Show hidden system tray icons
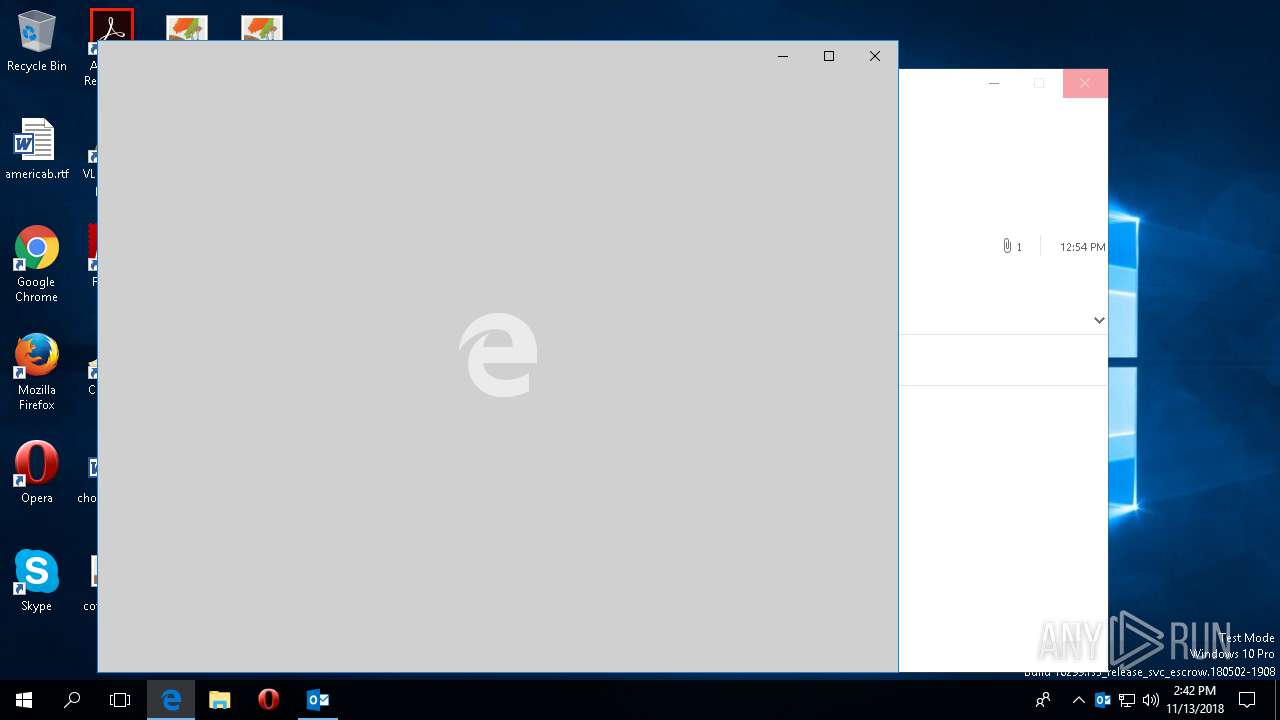Screen dimensions: 1280x720 1078,700
